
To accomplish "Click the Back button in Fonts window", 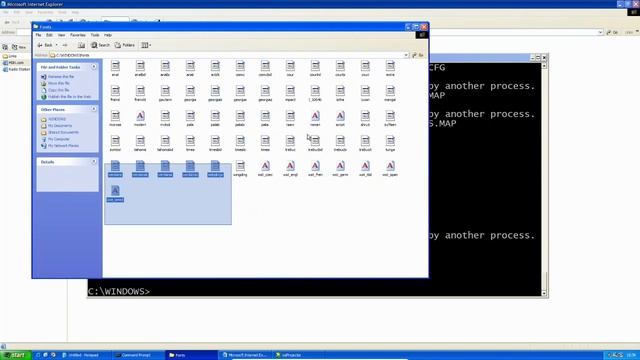I will pos(45,45).
